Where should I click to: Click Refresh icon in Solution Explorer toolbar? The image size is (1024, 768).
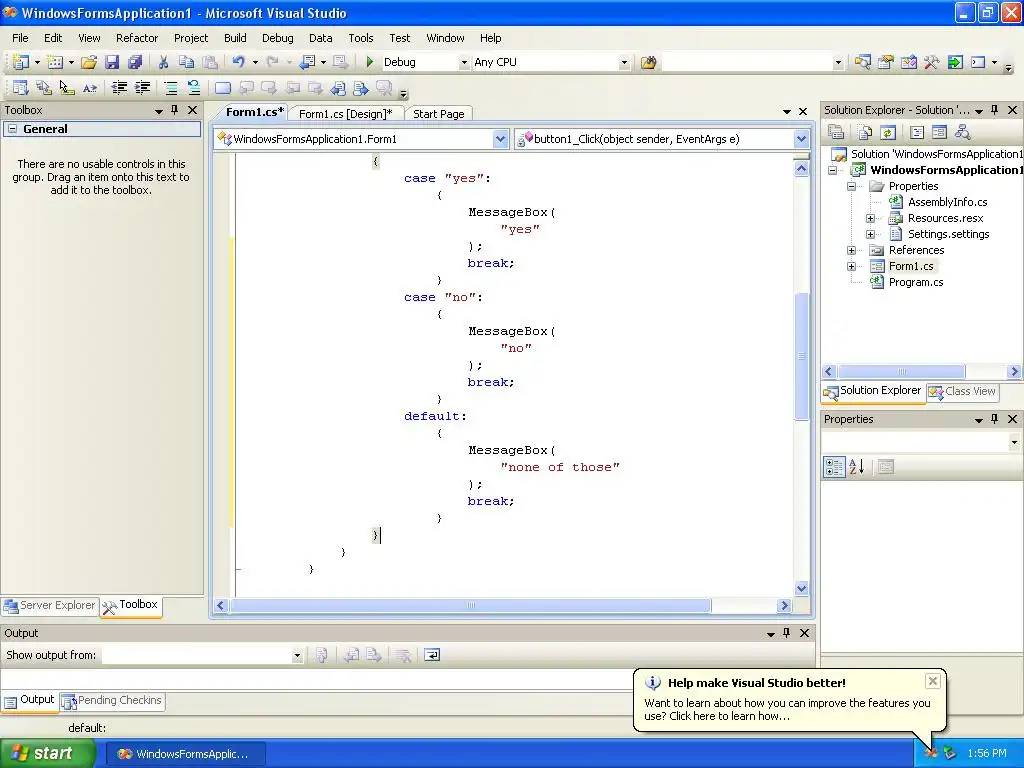pyautogui.click(x=888, y=133)
